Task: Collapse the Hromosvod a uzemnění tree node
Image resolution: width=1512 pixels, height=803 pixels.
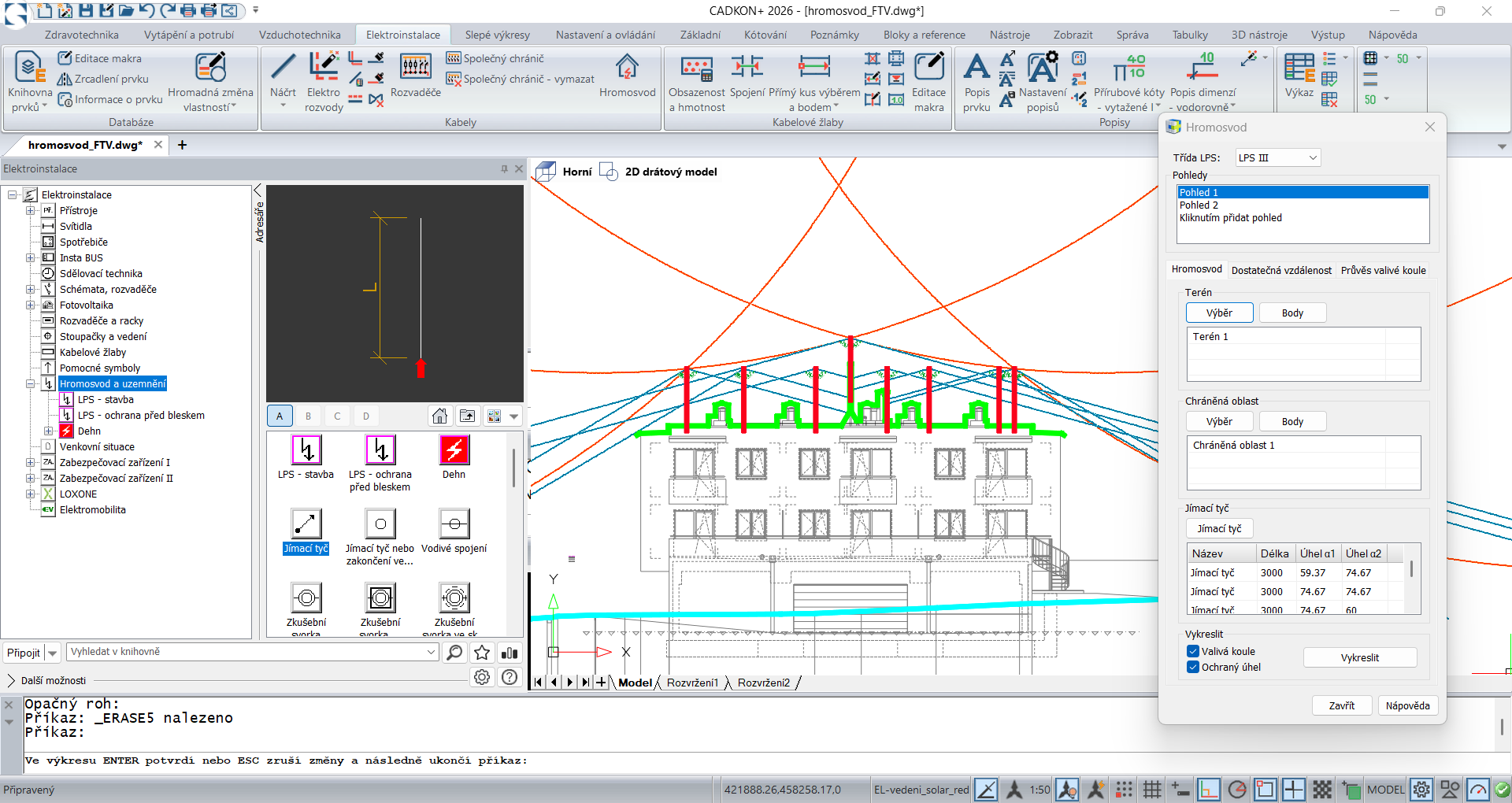Action: [x=31, y=384]
